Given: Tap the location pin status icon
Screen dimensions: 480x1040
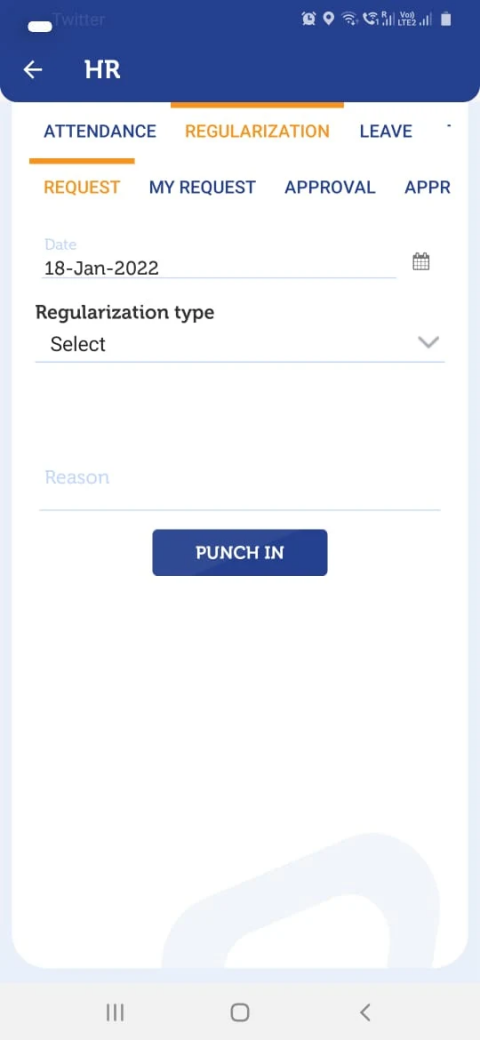Looking at the screenshot, I should tap(328, 19).
